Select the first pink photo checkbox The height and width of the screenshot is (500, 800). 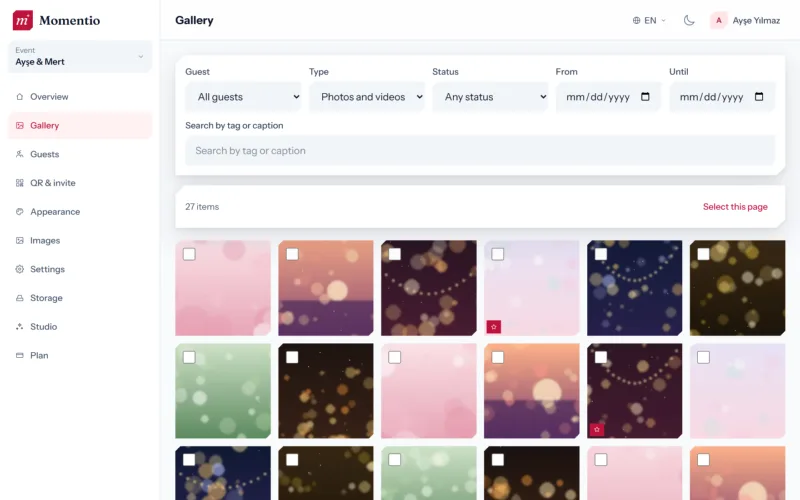189,254
